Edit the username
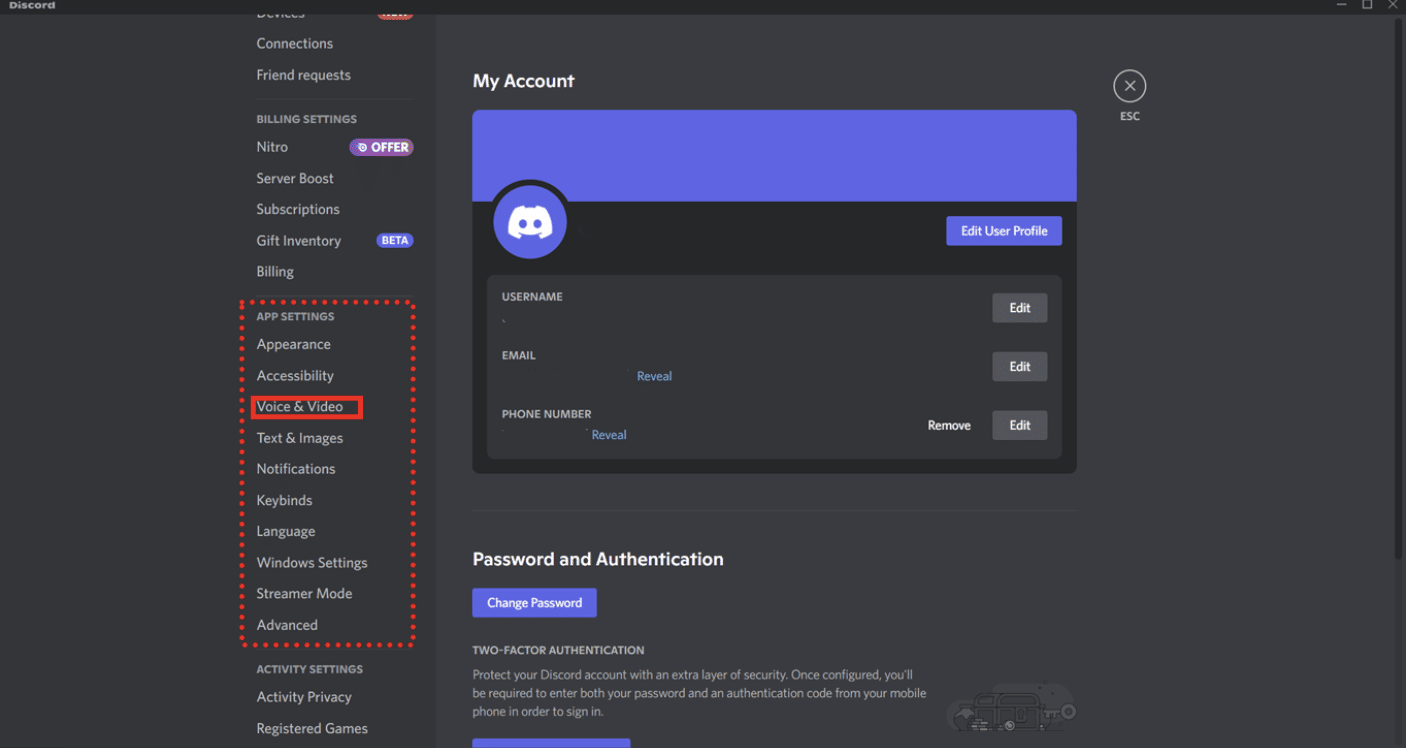The height and width of the screenshot is (748, 1406). [x=1019, y=308]
